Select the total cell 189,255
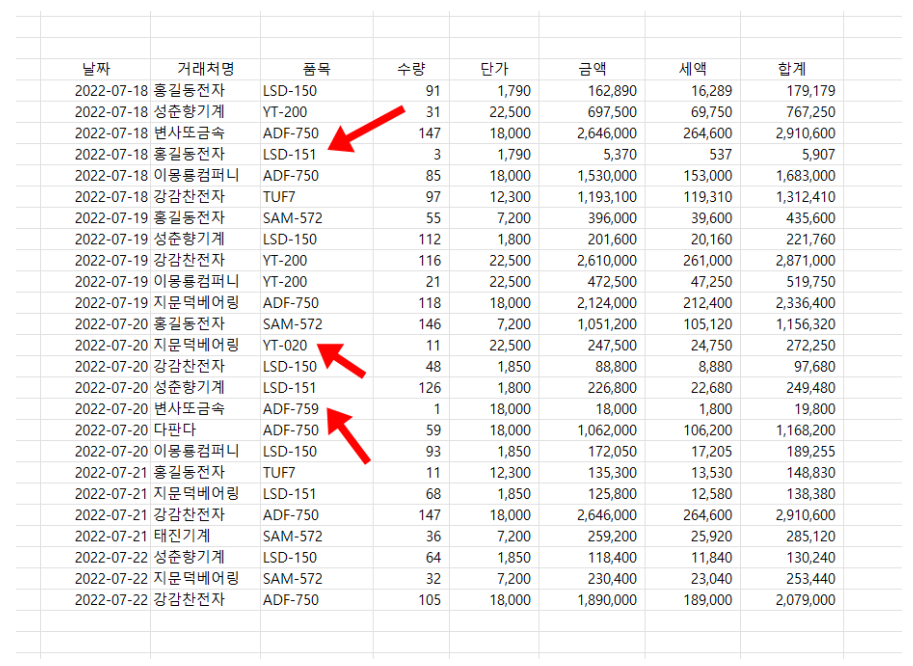This screenshot has height=666, width=913. pyautogui.click(x=792, y=451)
